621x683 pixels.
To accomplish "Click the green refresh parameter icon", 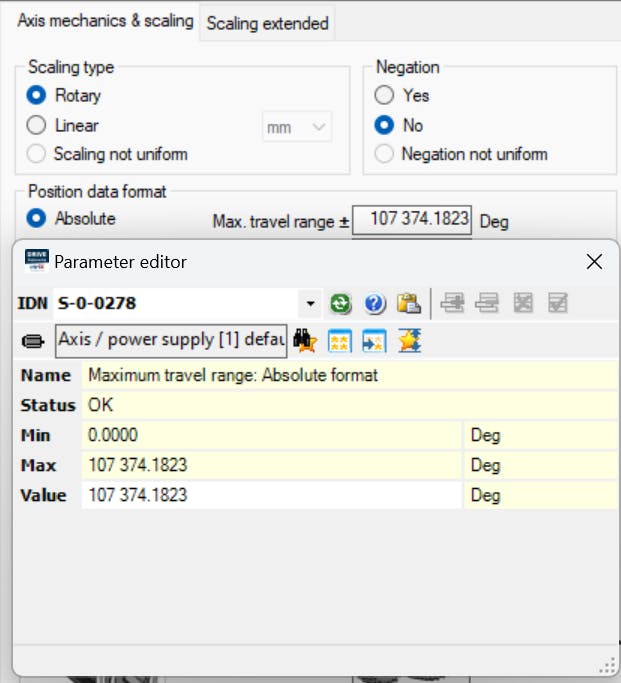I will (x=343, y=303).
